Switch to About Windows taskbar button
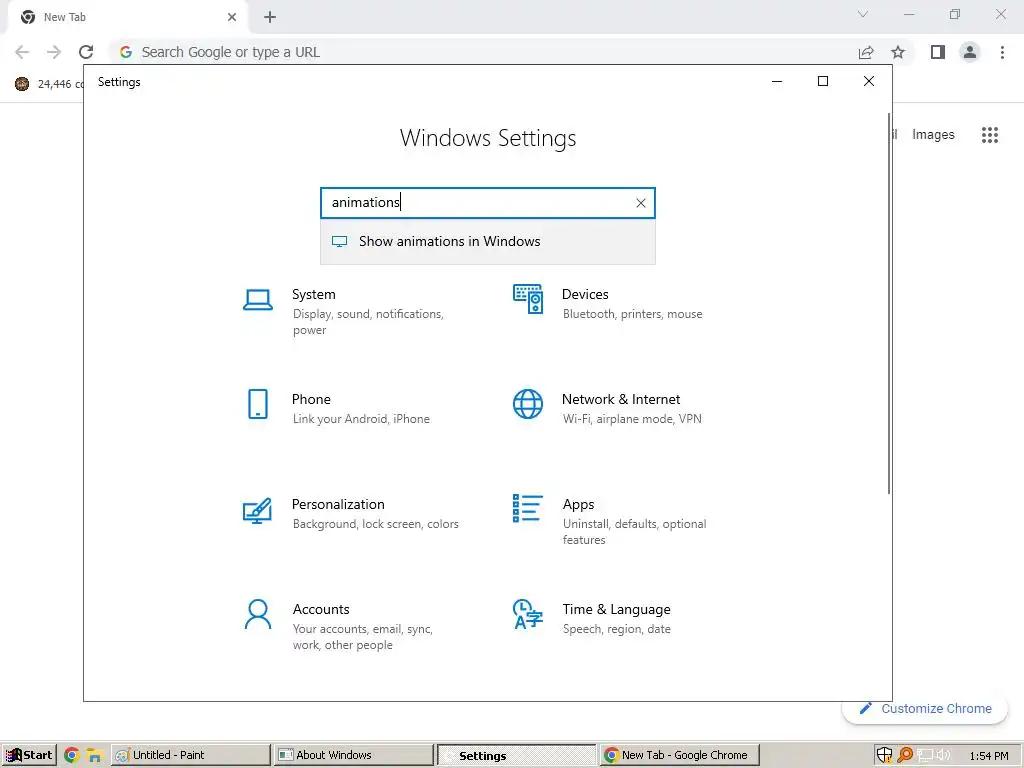 pos(354,755)
